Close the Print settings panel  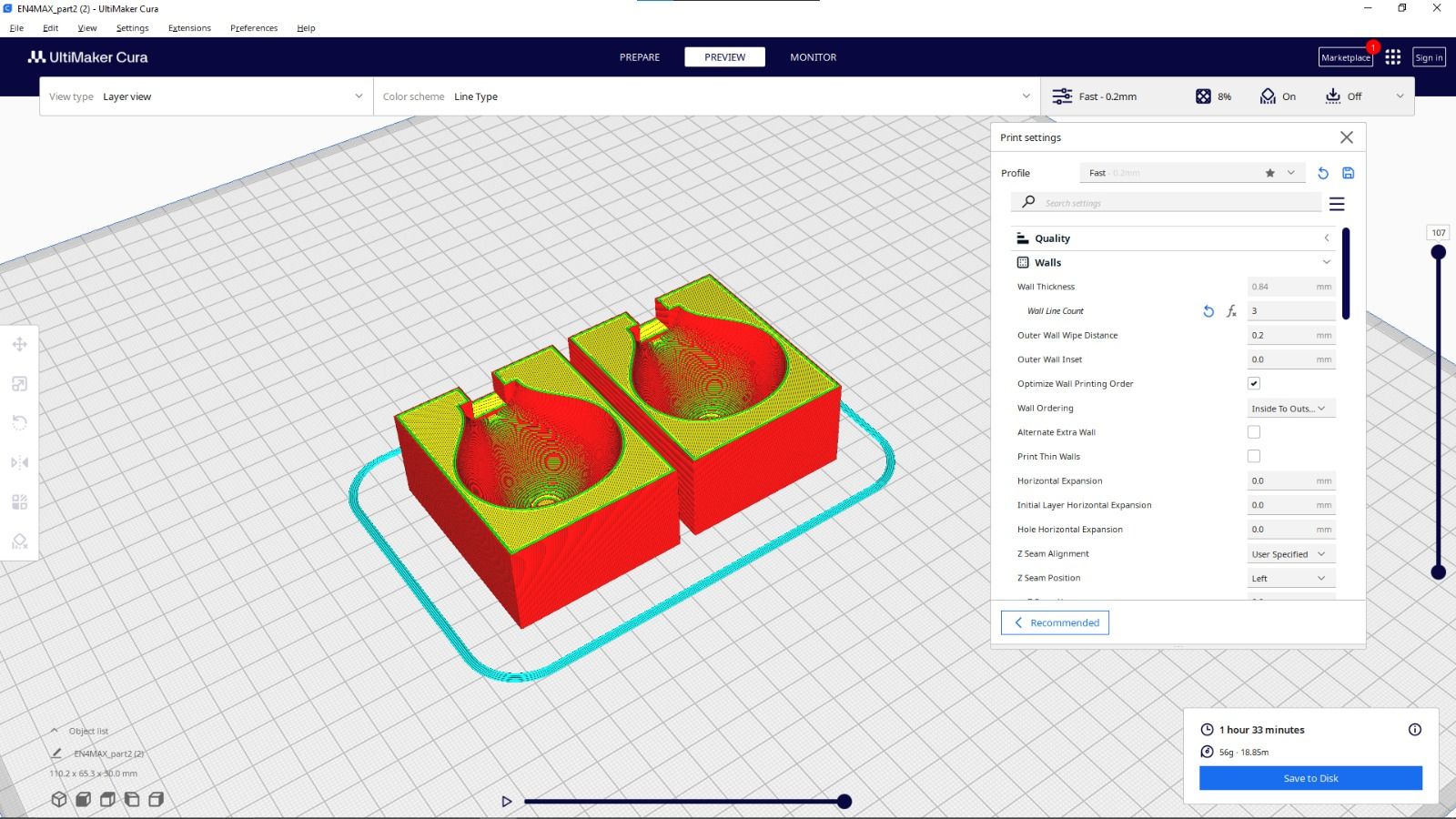[1347, 137]
